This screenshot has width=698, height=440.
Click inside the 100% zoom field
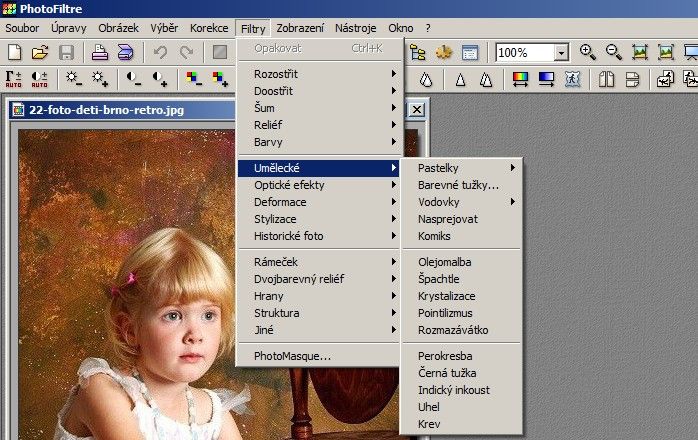(525, 53)
